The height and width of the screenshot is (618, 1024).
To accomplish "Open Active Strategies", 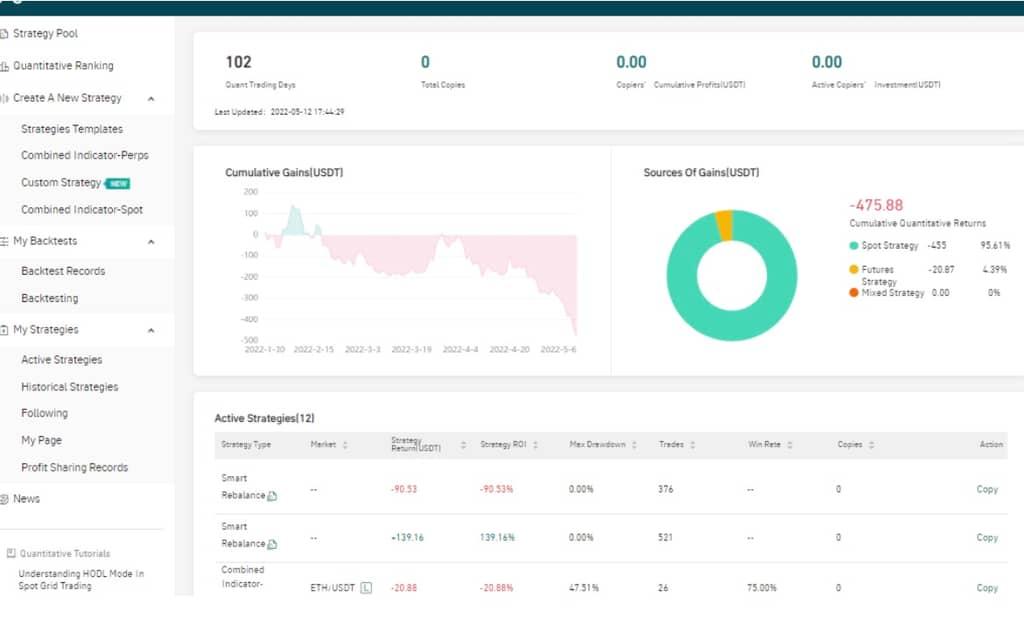I will (x=61, y=359).
